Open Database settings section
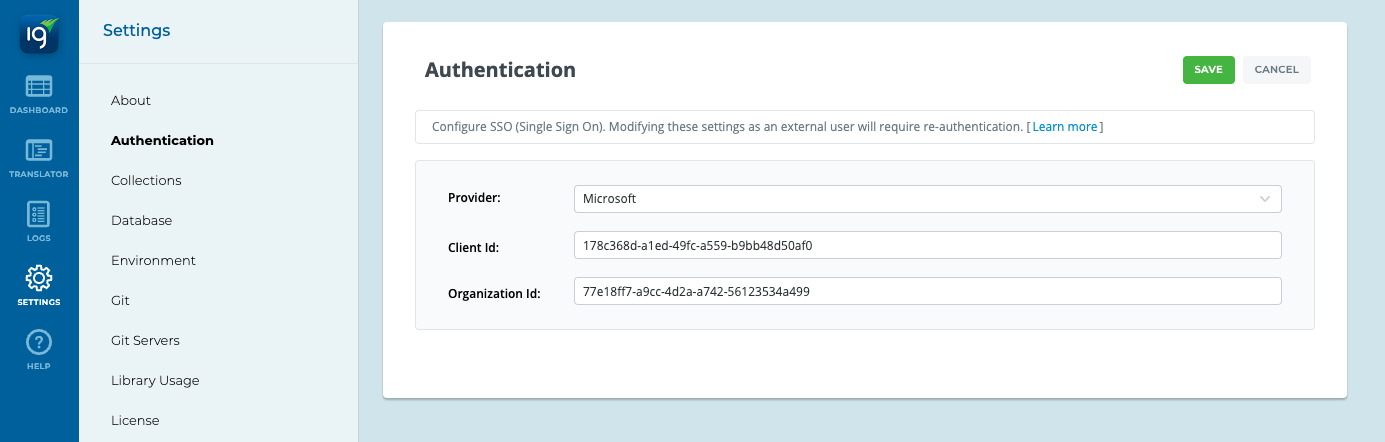Screen dimensions: 1385x442 pyautogui.click(x=141, y=221)
